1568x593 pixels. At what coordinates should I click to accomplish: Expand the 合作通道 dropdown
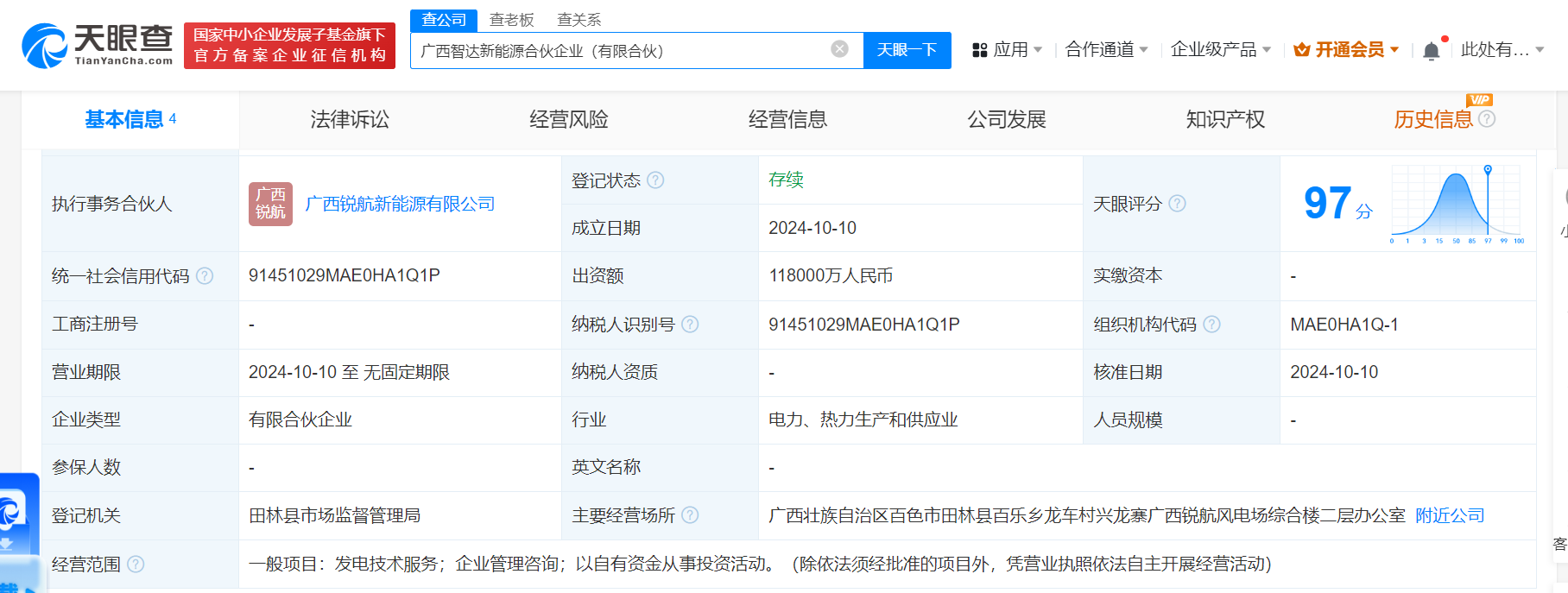1106,50
